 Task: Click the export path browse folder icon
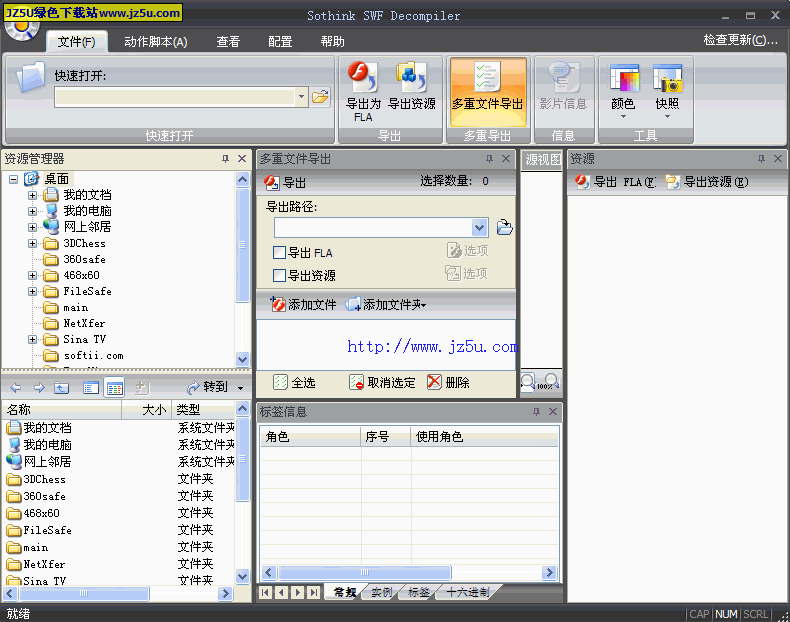(504, 227)
